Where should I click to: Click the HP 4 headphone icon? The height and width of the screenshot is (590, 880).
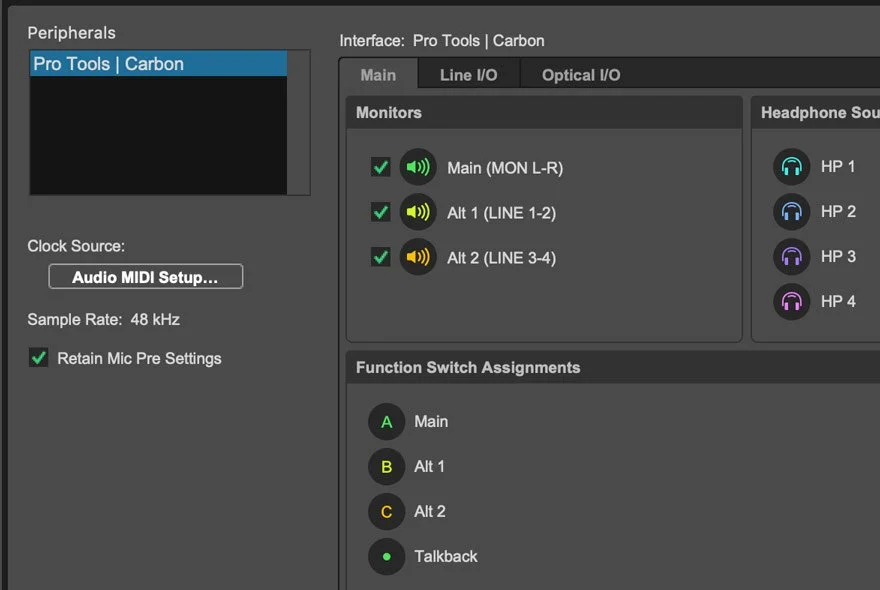coord(791,302)
